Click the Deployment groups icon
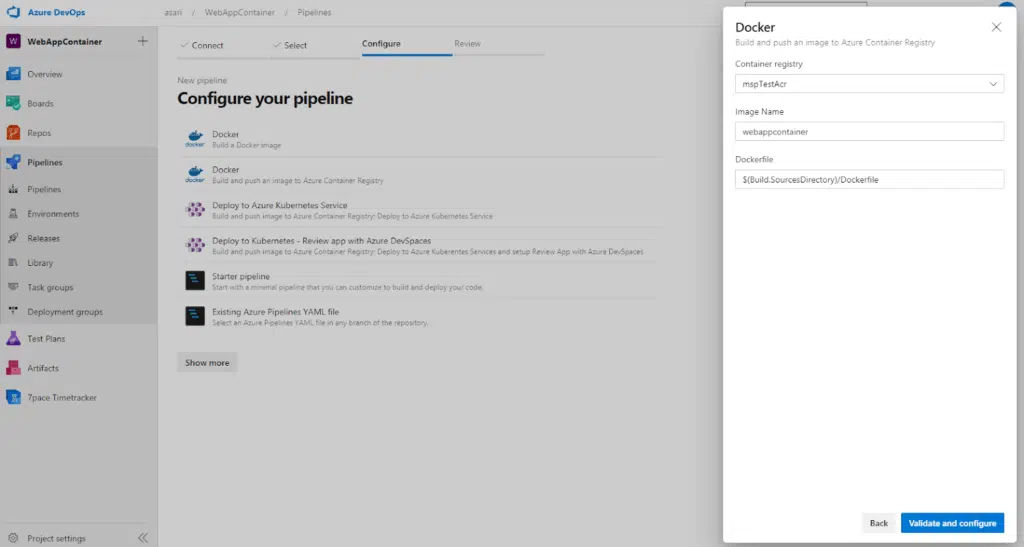 click(13, 311)
